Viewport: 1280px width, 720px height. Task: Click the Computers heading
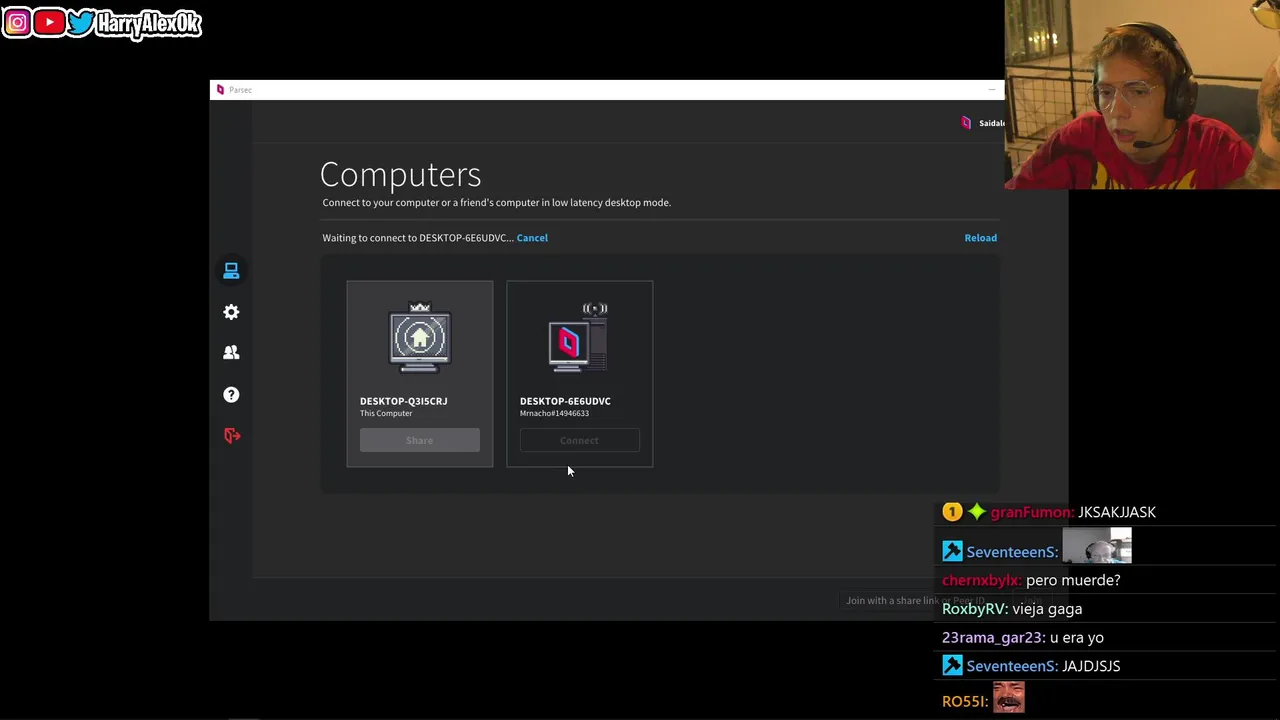400,175
